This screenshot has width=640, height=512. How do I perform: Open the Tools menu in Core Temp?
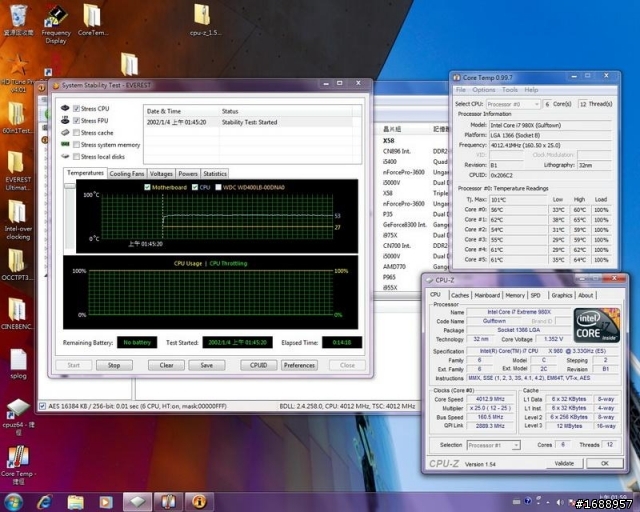[510, 90]
